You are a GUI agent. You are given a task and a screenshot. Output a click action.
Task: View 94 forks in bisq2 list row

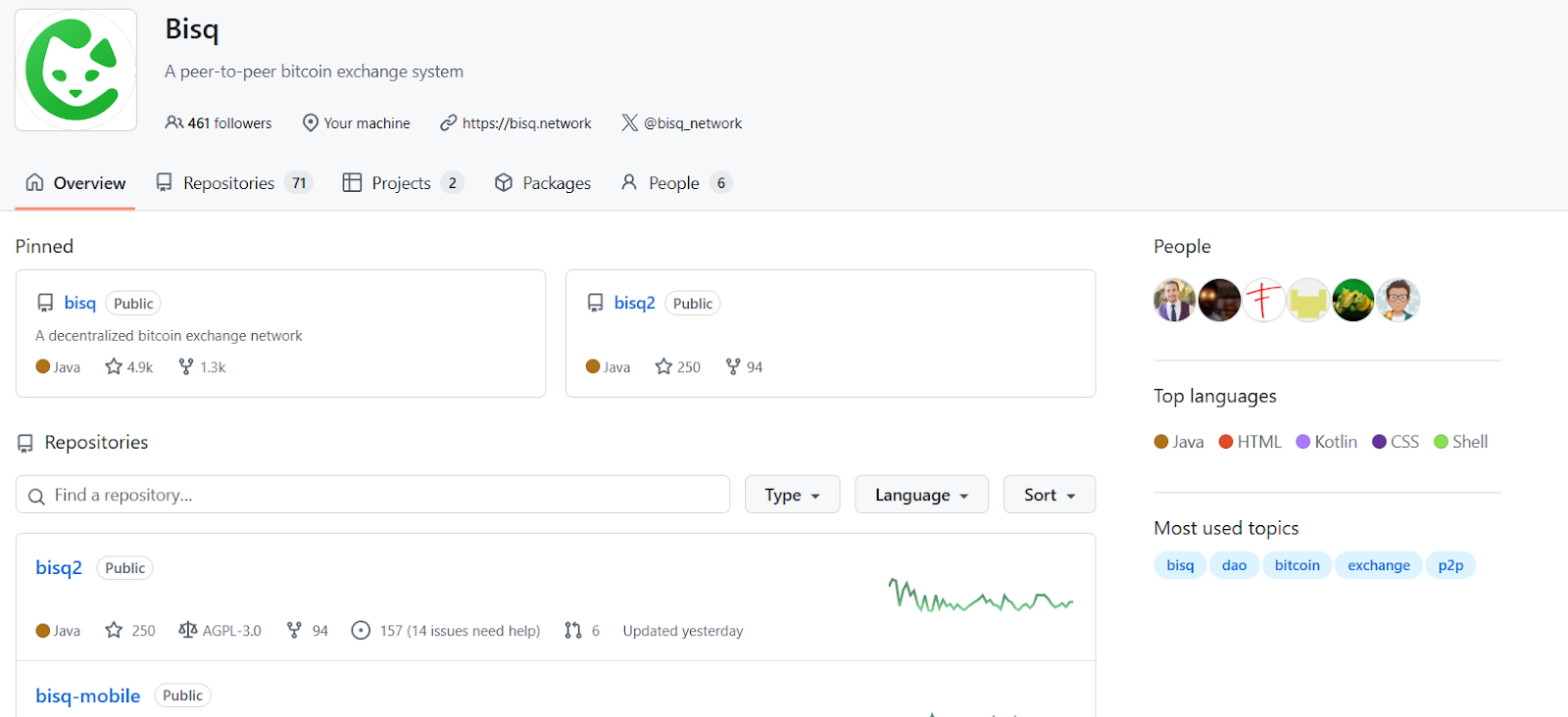point(307,631)
